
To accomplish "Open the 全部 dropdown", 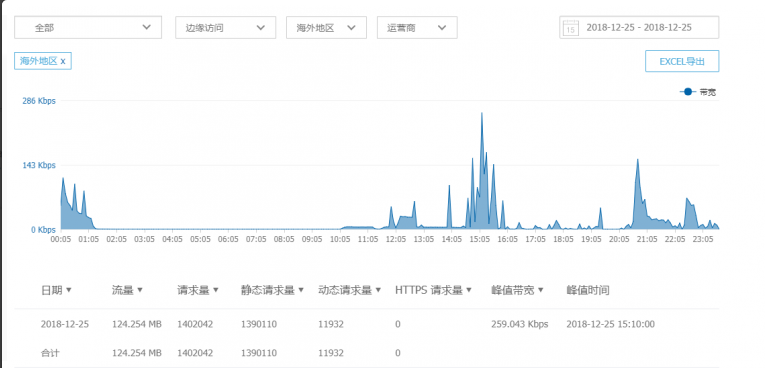I will tap(88, 27).
